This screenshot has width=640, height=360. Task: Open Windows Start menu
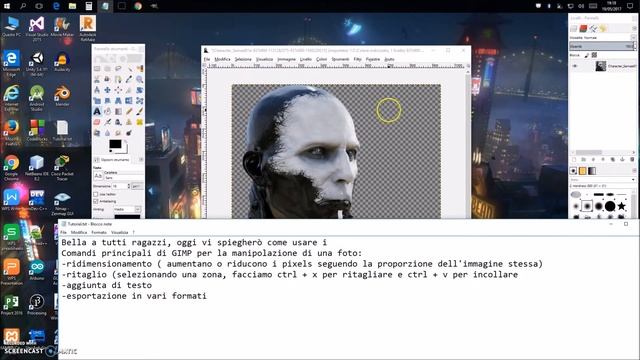(x=7, y=6)
